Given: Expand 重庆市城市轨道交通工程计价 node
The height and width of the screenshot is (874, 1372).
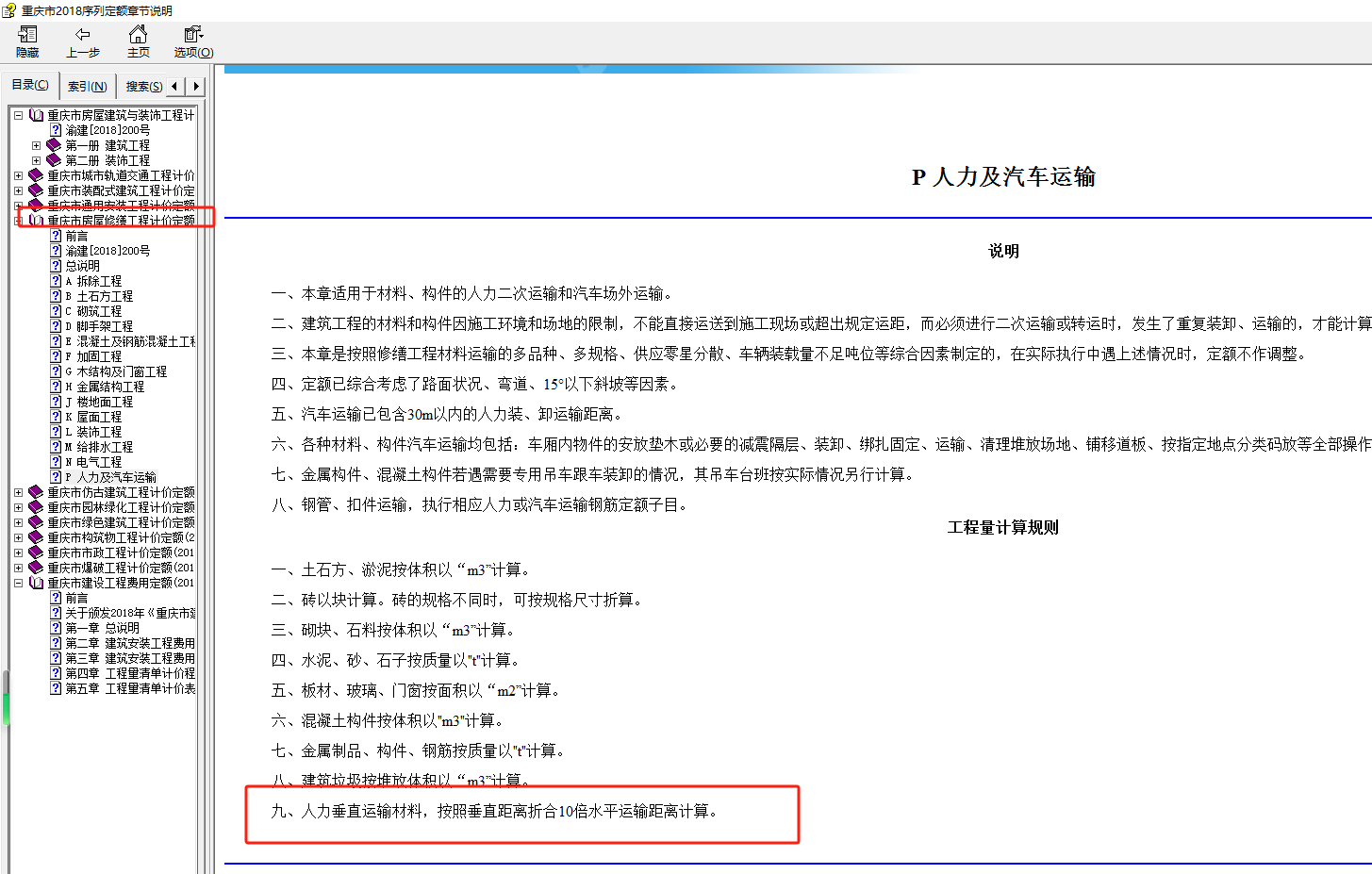Looking at the screenshot, I should click(x=18, y=175).
